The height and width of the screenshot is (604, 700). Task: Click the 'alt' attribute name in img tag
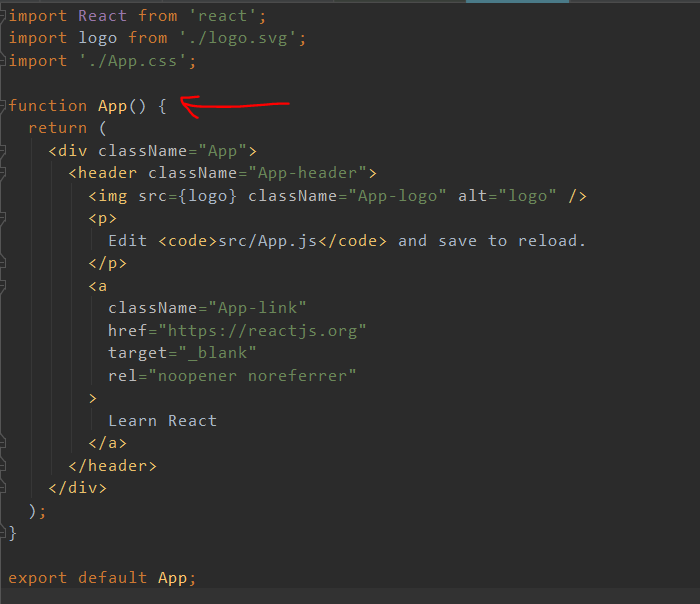pos(472,196)
